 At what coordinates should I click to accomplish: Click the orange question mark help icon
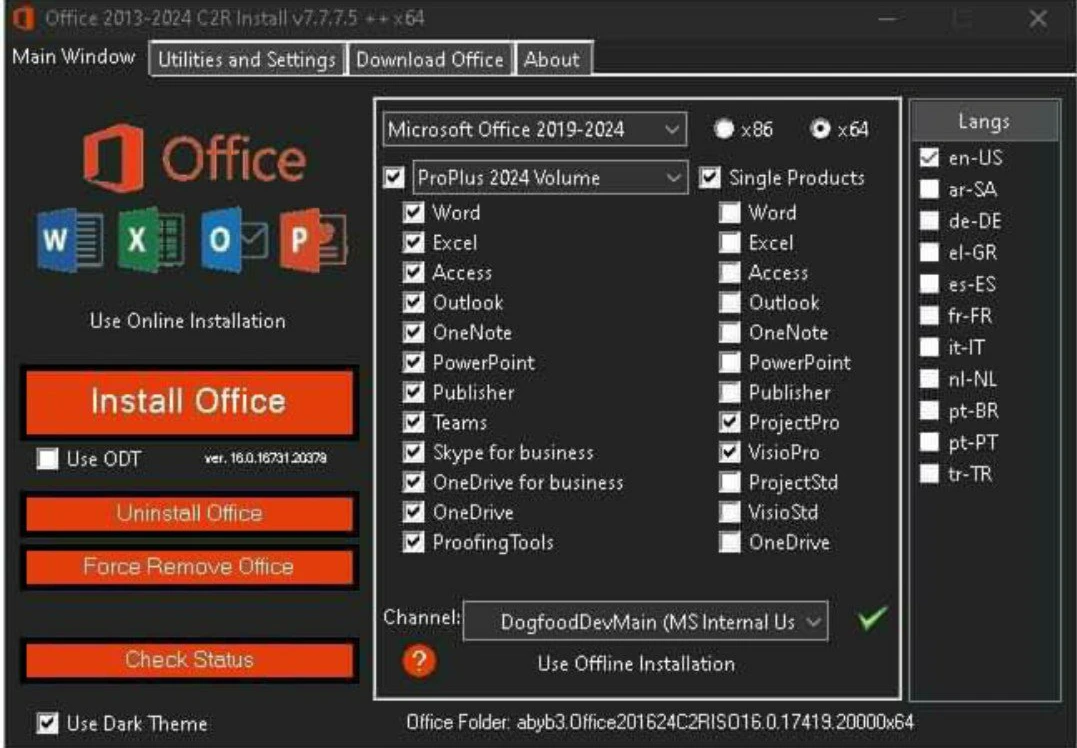(x=421, y=661)
